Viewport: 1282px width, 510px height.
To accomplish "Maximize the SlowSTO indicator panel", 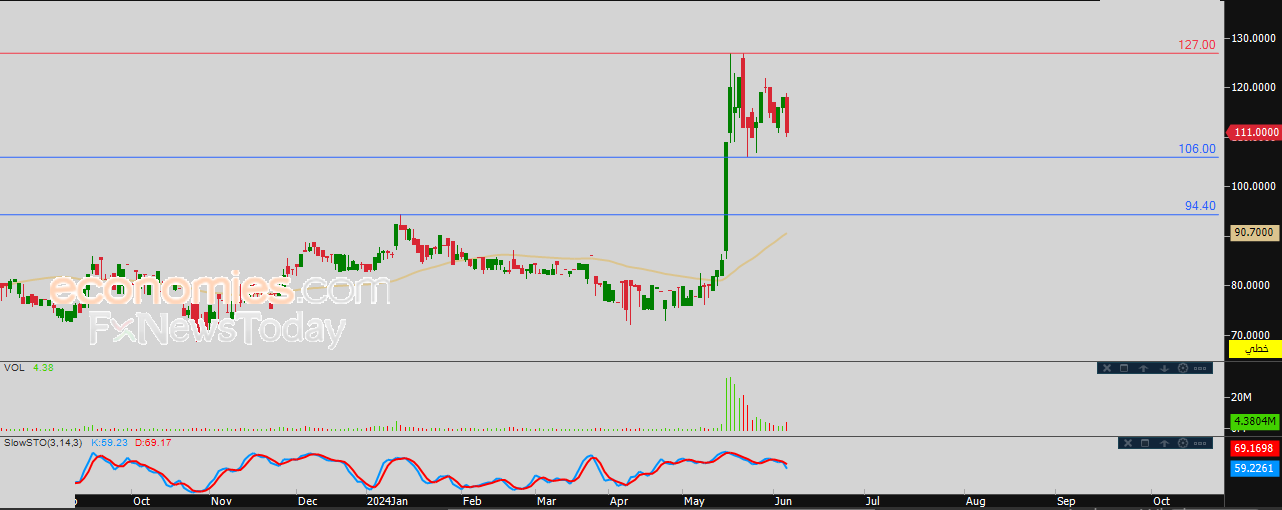I will 1145,443.
